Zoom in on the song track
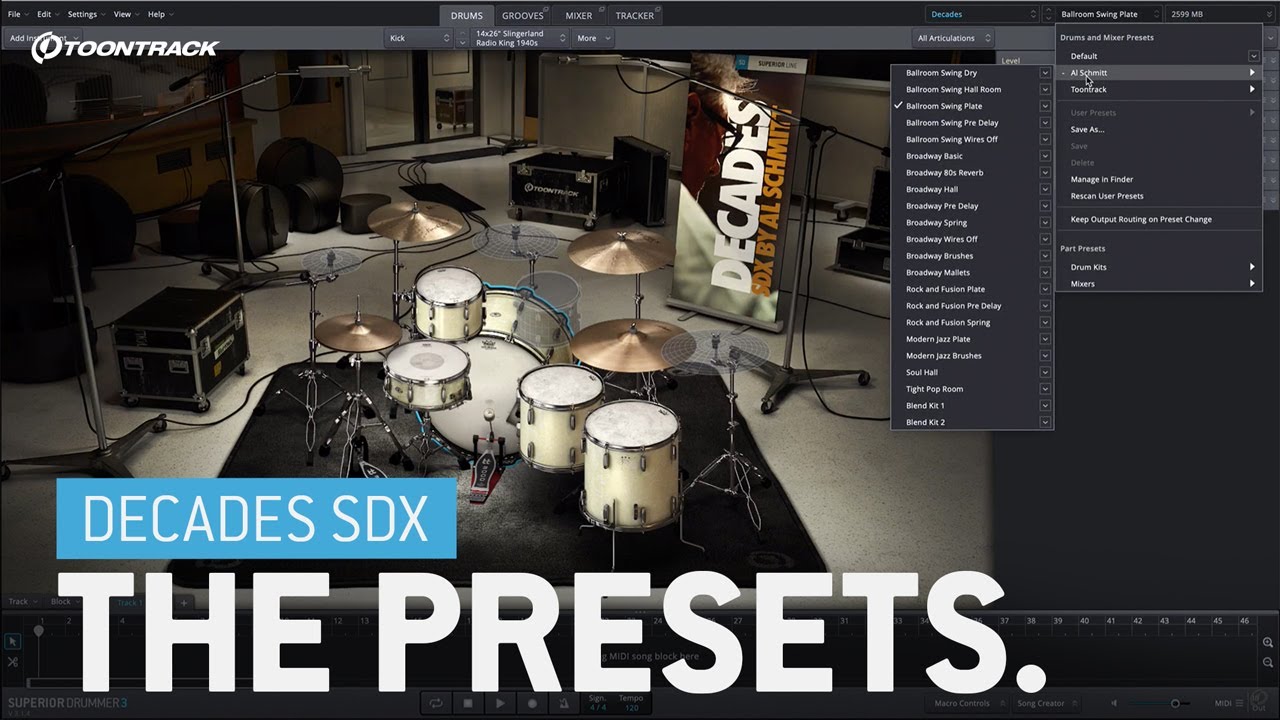1280x720 pixels. pyautogui.click(x=1268, y=642)
